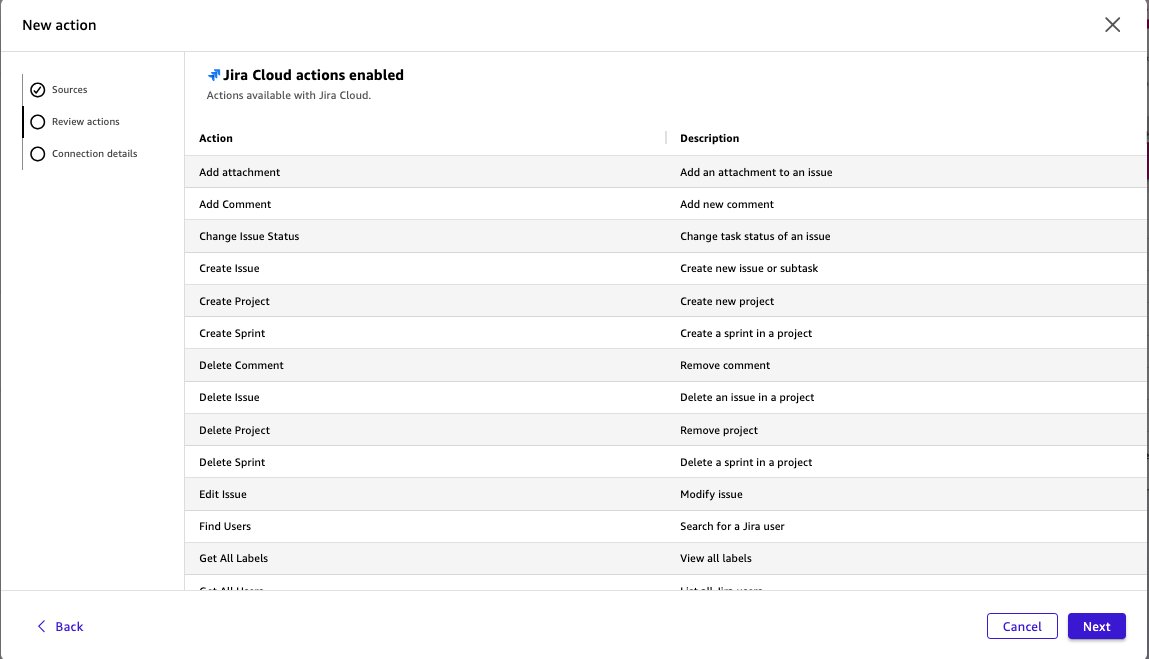1149x659 pixels.
Task: Select the Get All Labels row
Action: point(400,558)
